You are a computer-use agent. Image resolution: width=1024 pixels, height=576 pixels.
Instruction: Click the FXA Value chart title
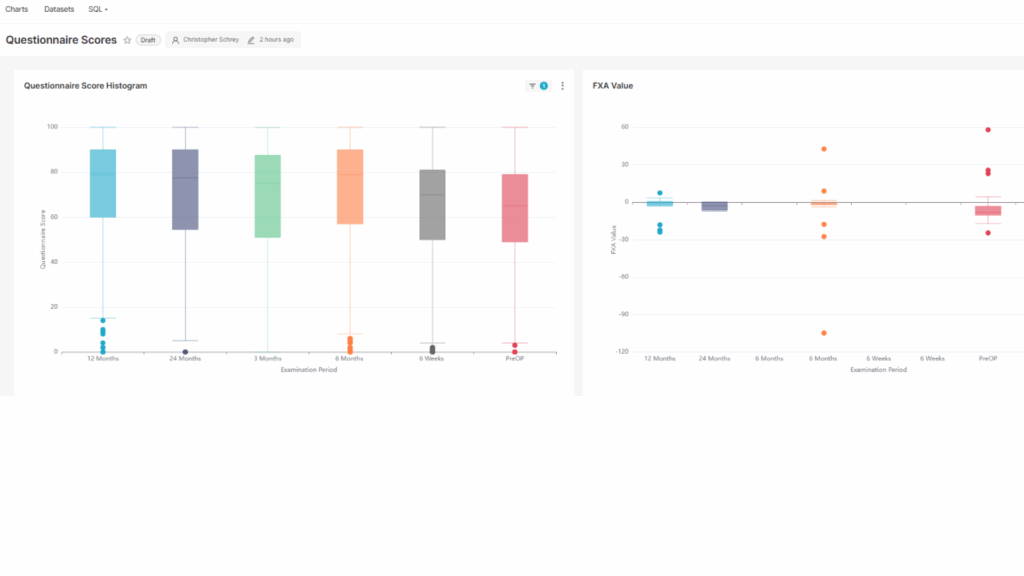(x=612, y=86)
